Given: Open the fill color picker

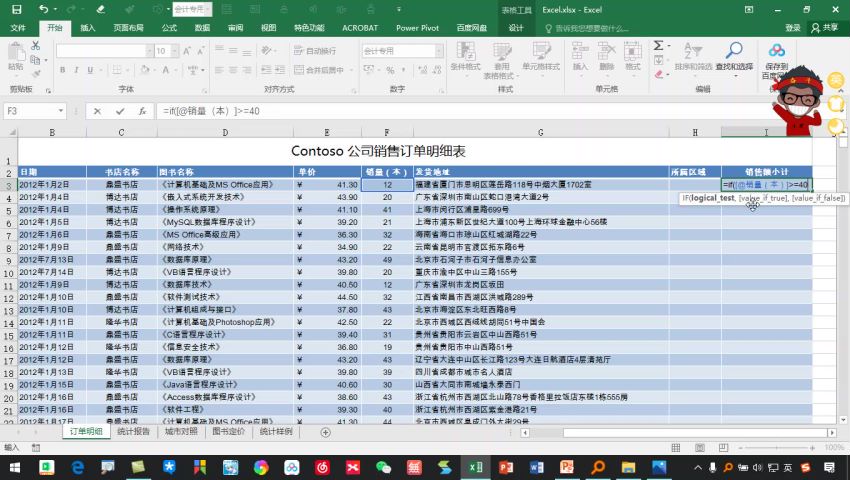Looking at the screenshot, I should click(145, 70).
